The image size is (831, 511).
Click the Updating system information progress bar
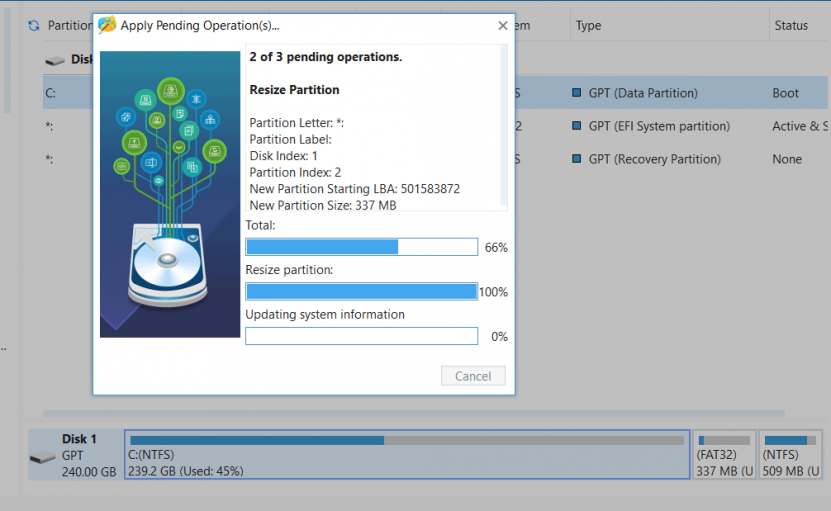click(361, 337)
